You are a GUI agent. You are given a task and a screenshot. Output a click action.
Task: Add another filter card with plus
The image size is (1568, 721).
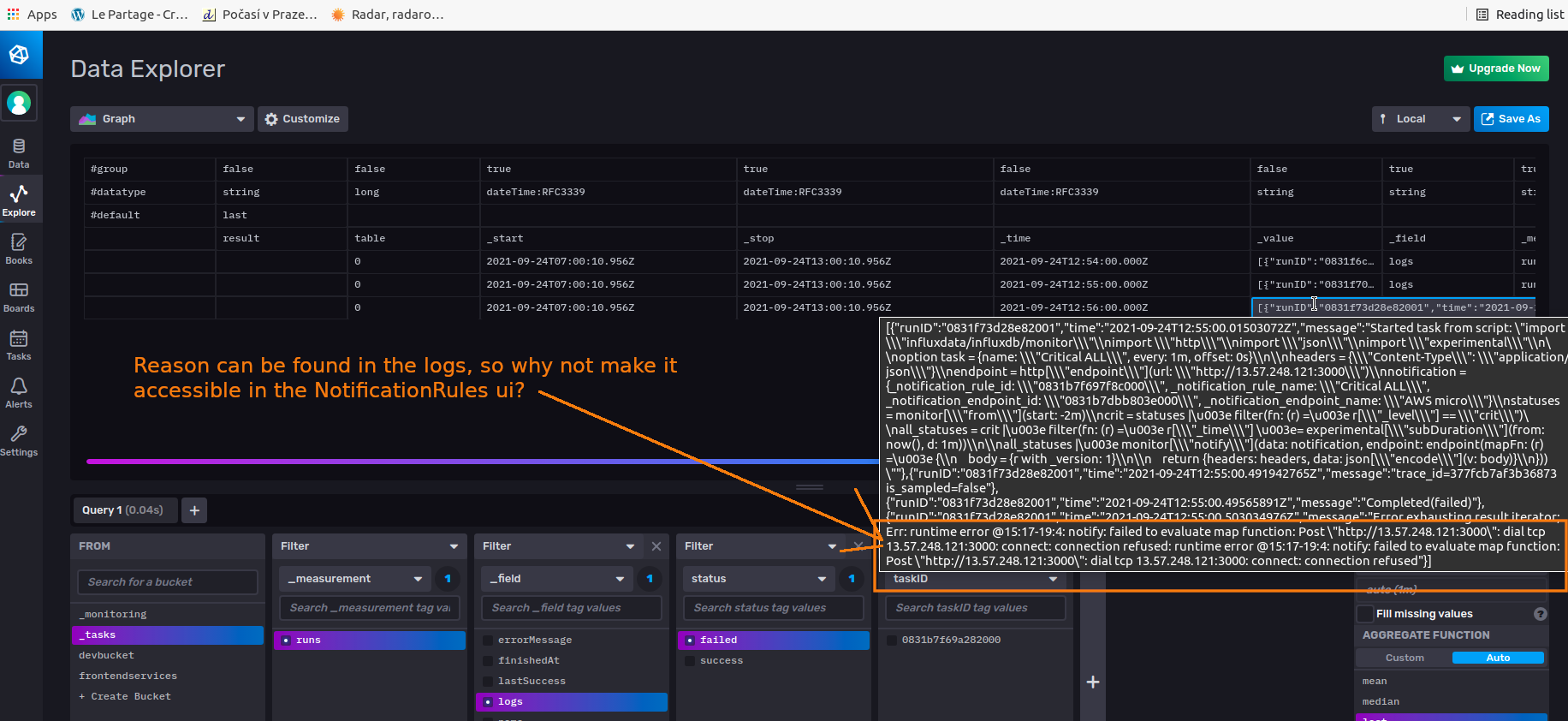(x=1093, y=682)
